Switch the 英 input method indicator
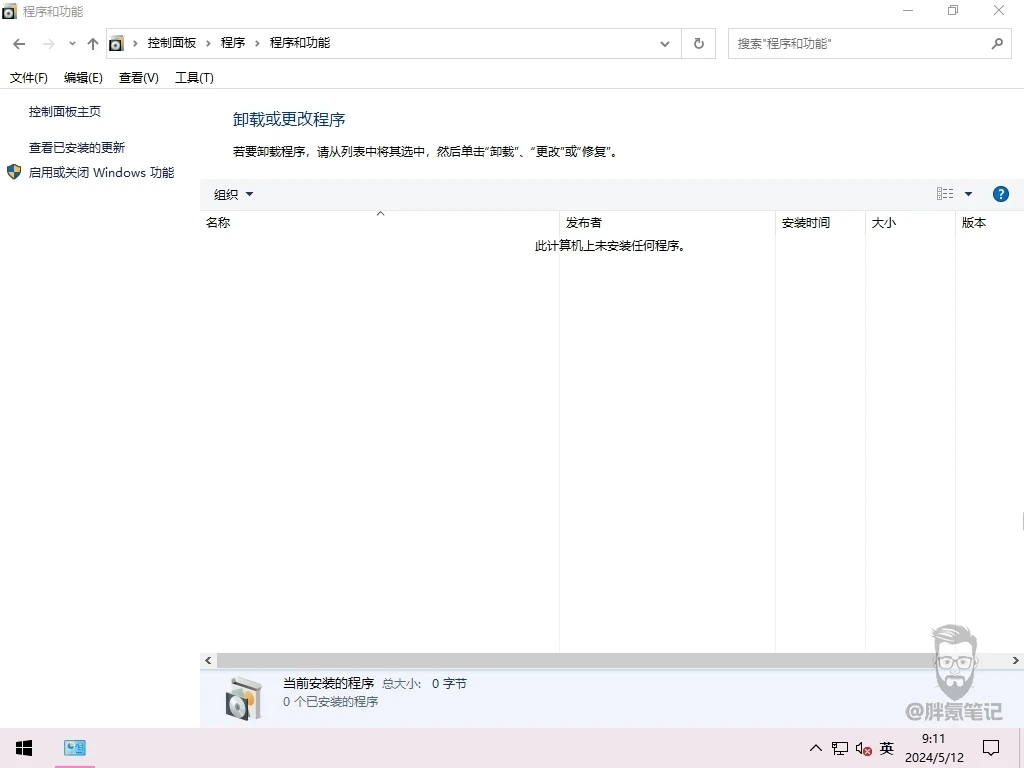Viewport: 1024px width, 768px height. coord(886,748)
